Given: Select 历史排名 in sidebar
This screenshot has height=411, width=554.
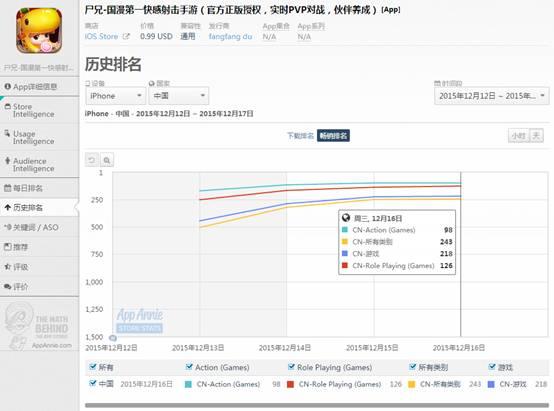Looking at the screenshot, I should pos(39,207).
